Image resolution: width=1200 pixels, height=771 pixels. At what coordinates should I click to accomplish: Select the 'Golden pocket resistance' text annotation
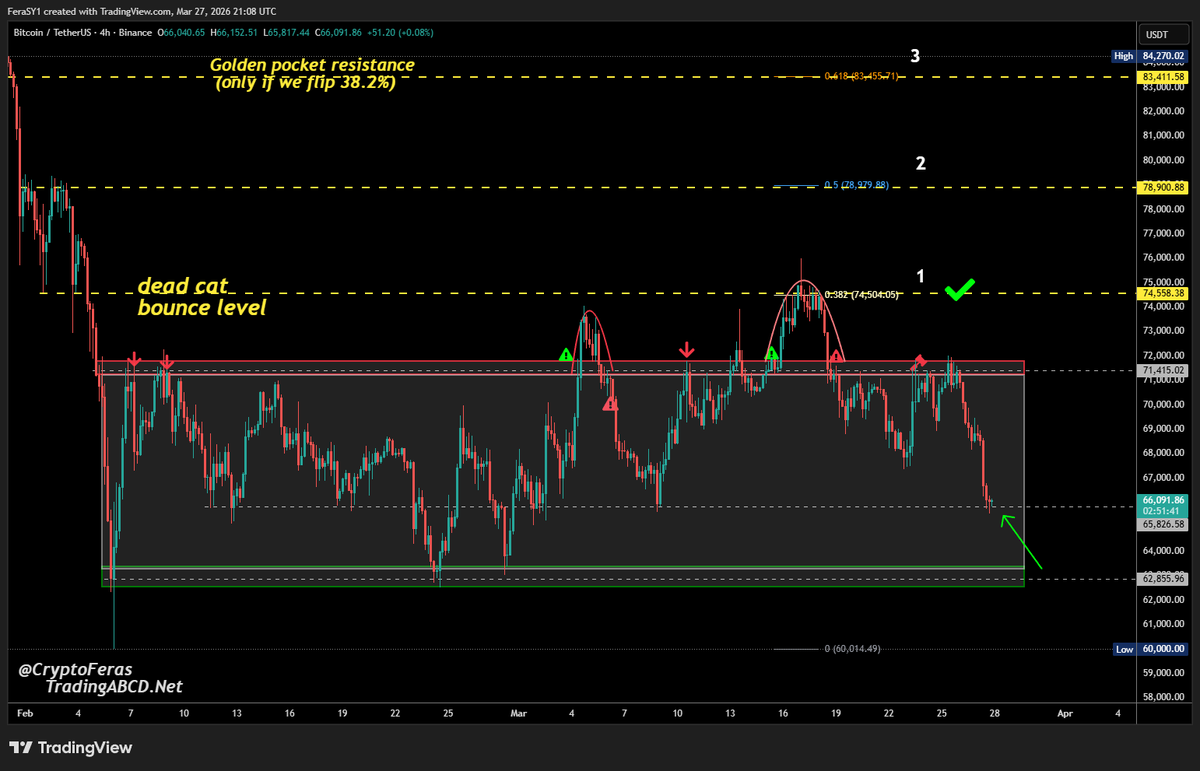click(311, 65)
